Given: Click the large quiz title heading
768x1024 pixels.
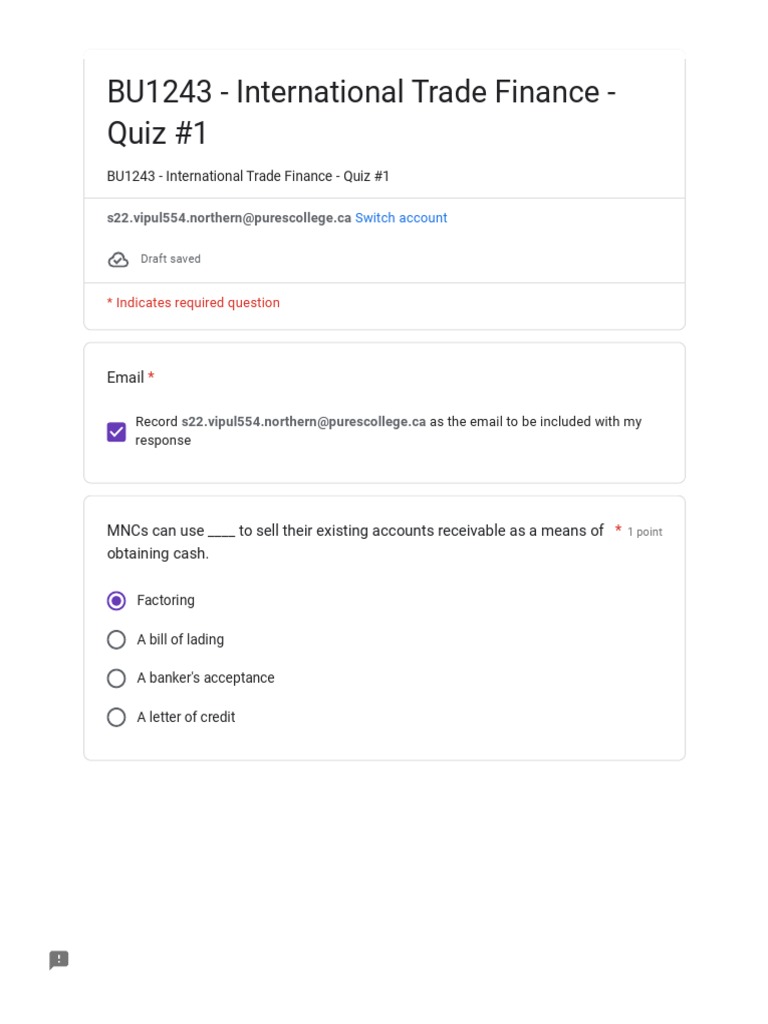Looking at the screenshot, I should [361, 112].
